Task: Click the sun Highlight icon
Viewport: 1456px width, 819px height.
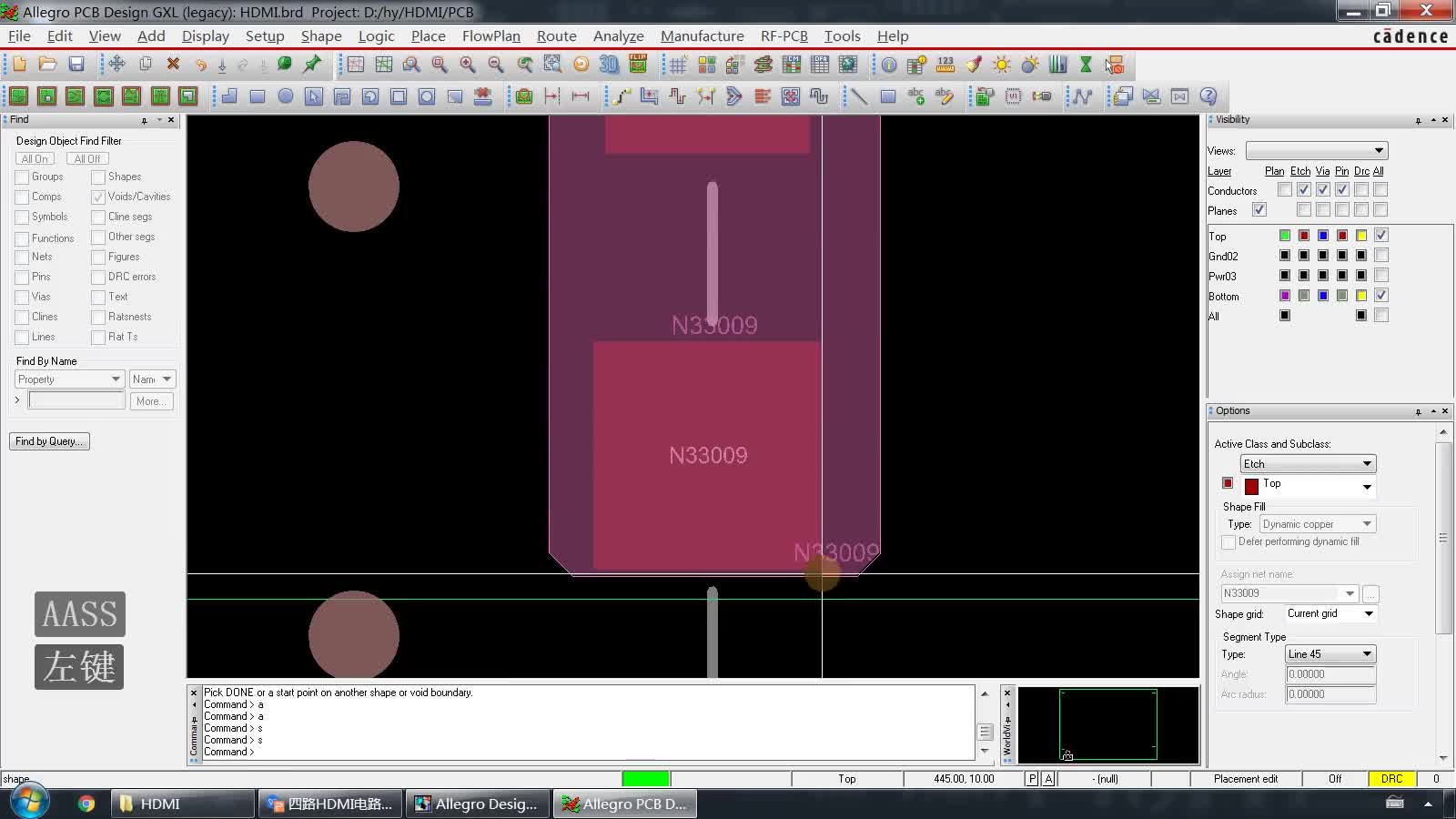Action: (x=1002, y=65)
